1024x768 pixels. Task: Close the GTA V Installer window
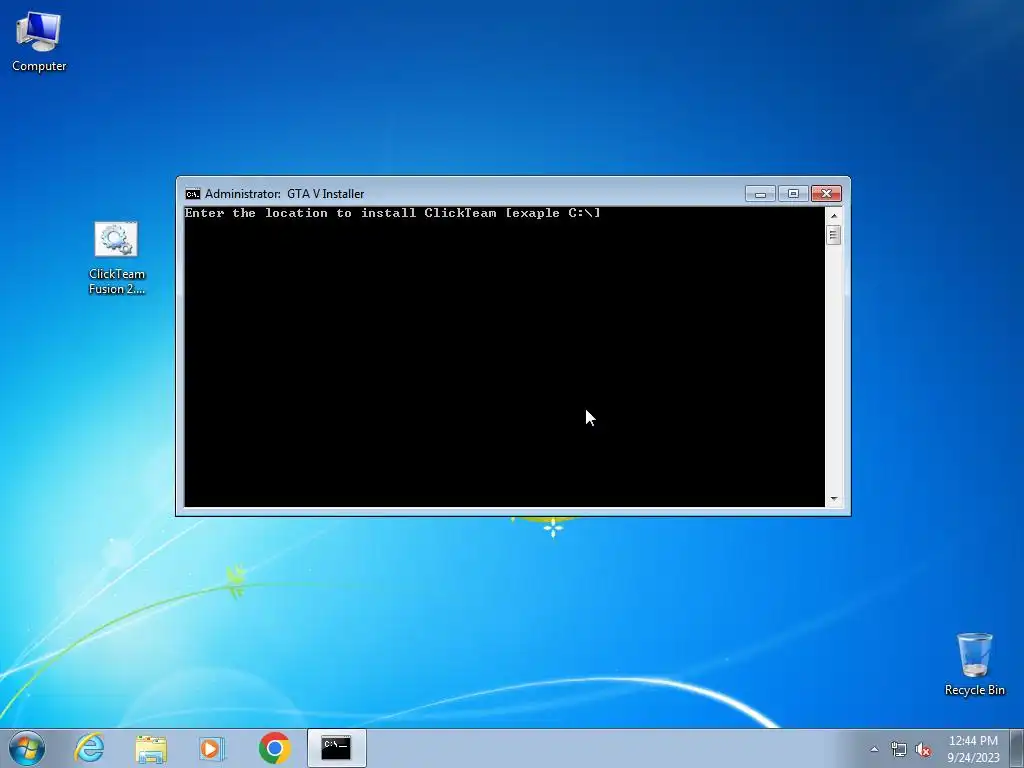(x=826, y=193)
